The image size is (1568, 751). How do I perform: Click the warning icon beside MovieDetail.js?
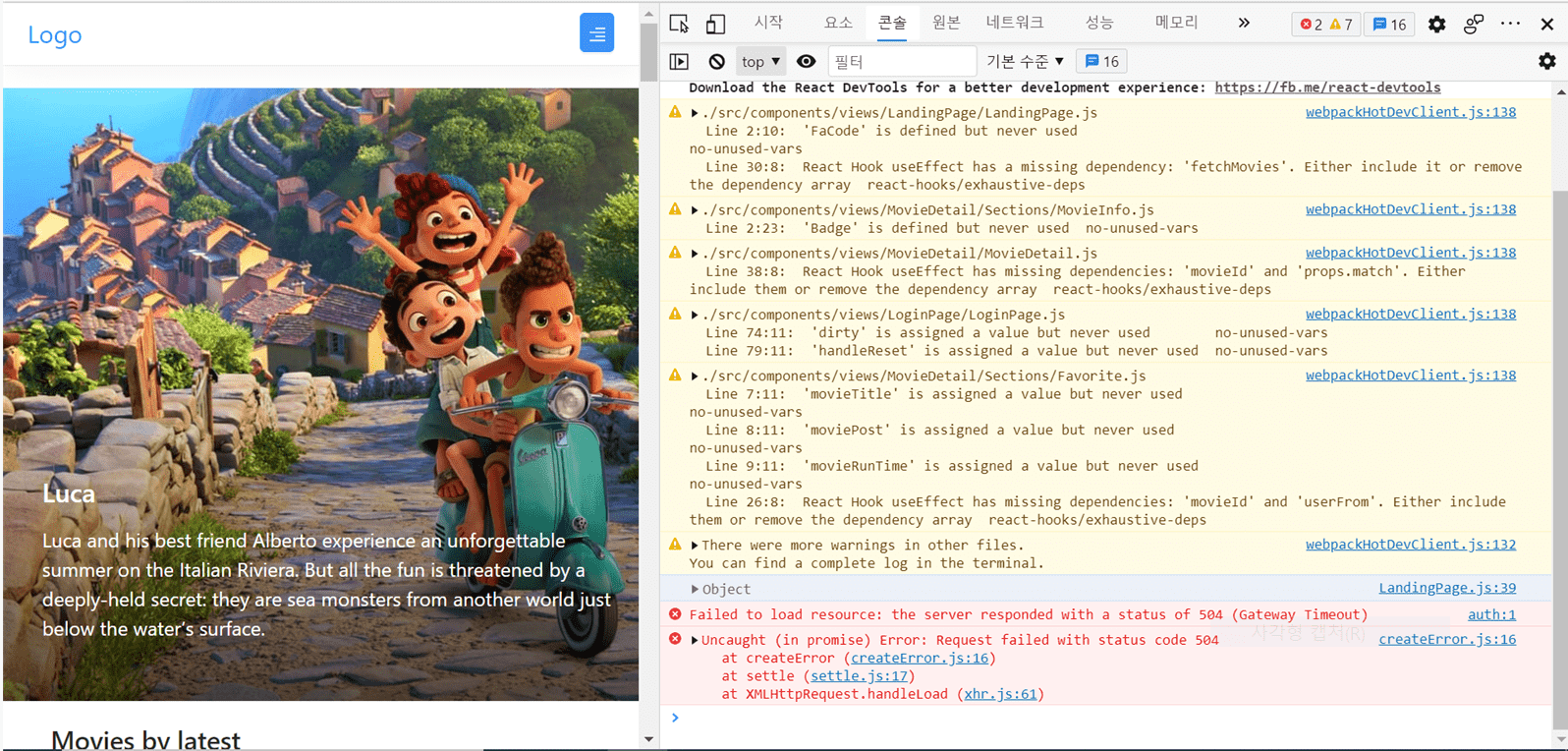click(675, 253)
